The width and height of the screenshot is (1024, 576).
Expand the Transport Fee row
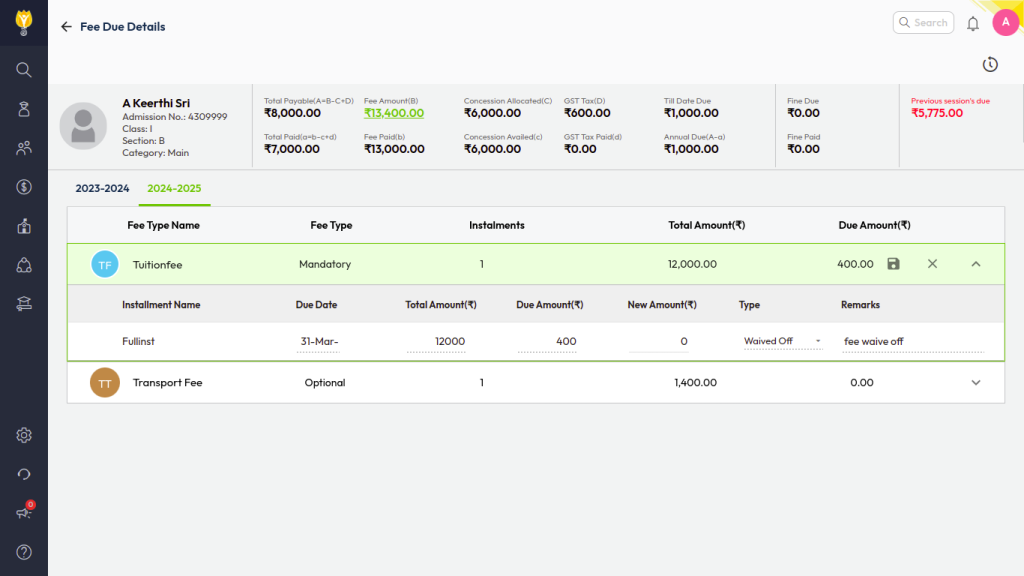point(976,383)
